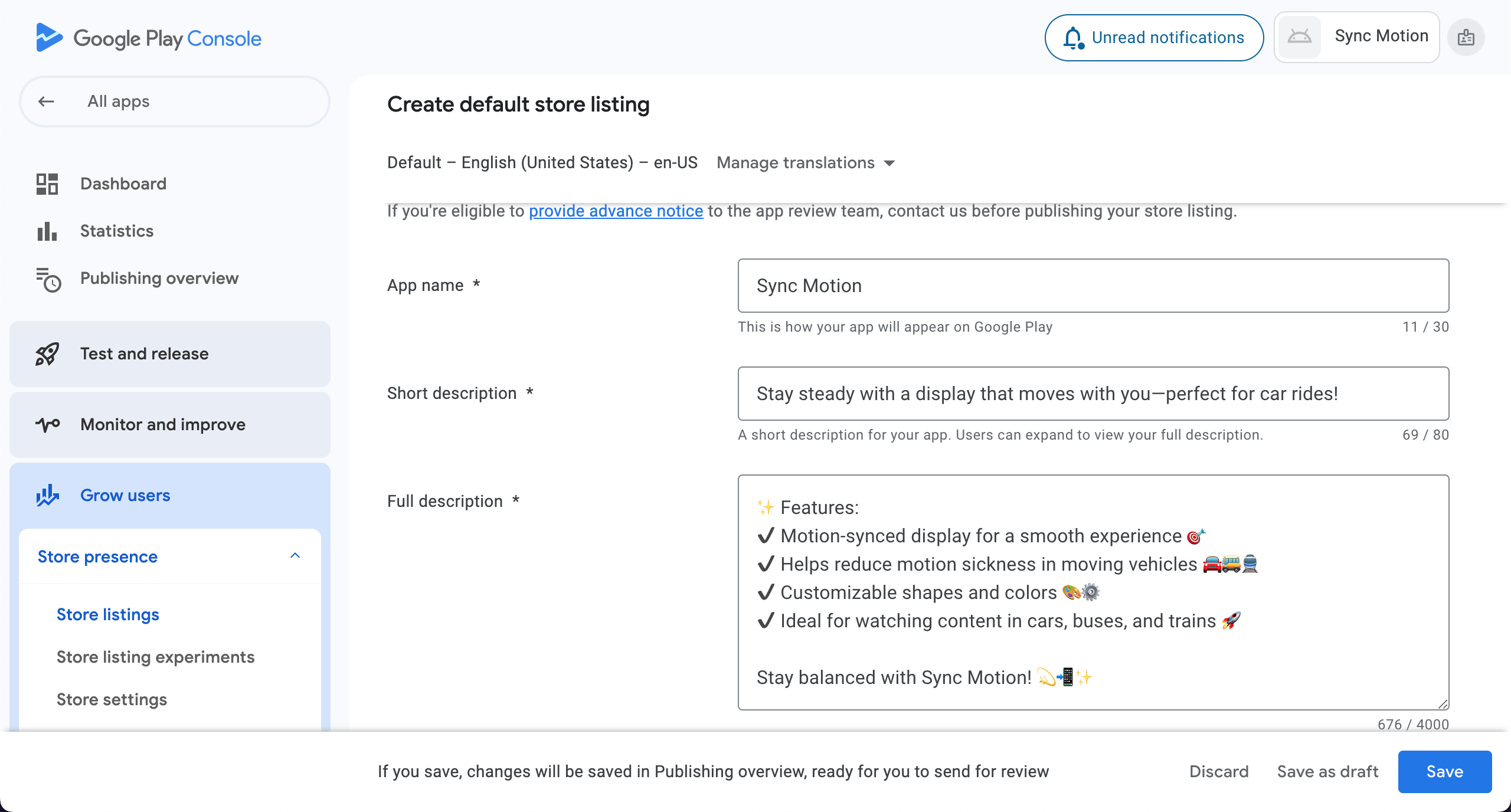Click into the App name field
The height and width of the screenshot is (812, 1511).
click(x=1093, y=286)
